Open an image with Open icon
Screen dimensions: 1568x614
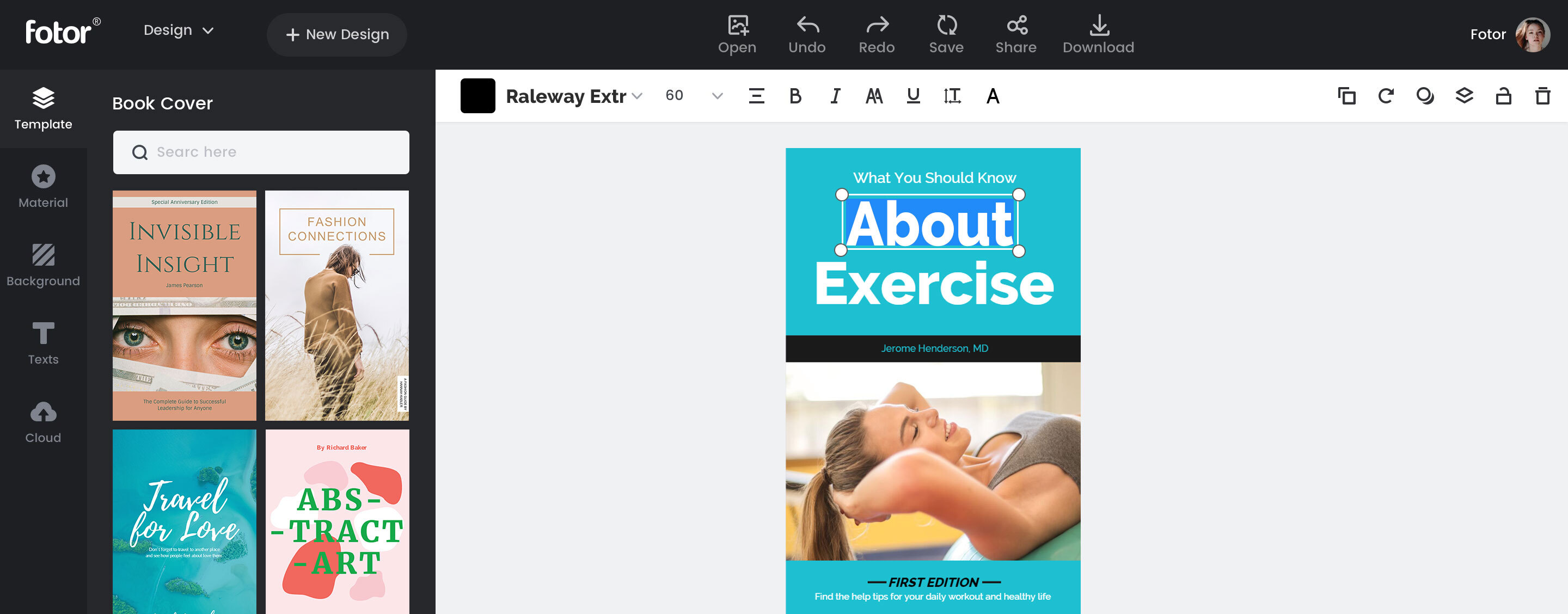pos(737,25)
